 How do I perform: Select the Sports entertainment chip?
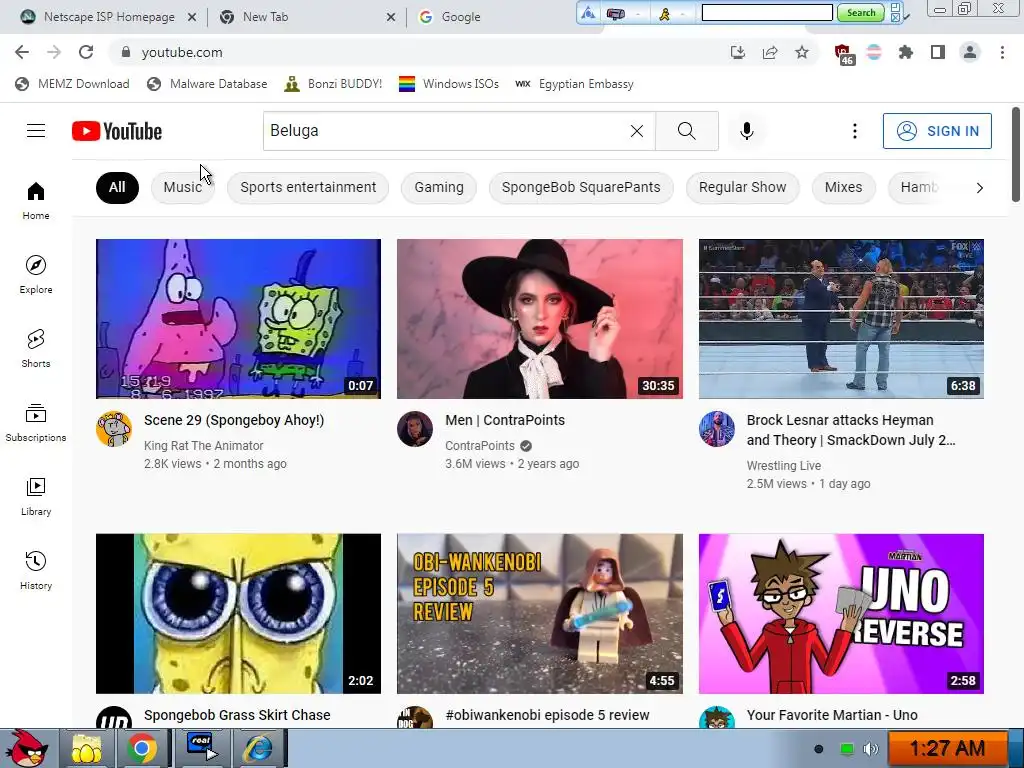(x=308, y=187)
